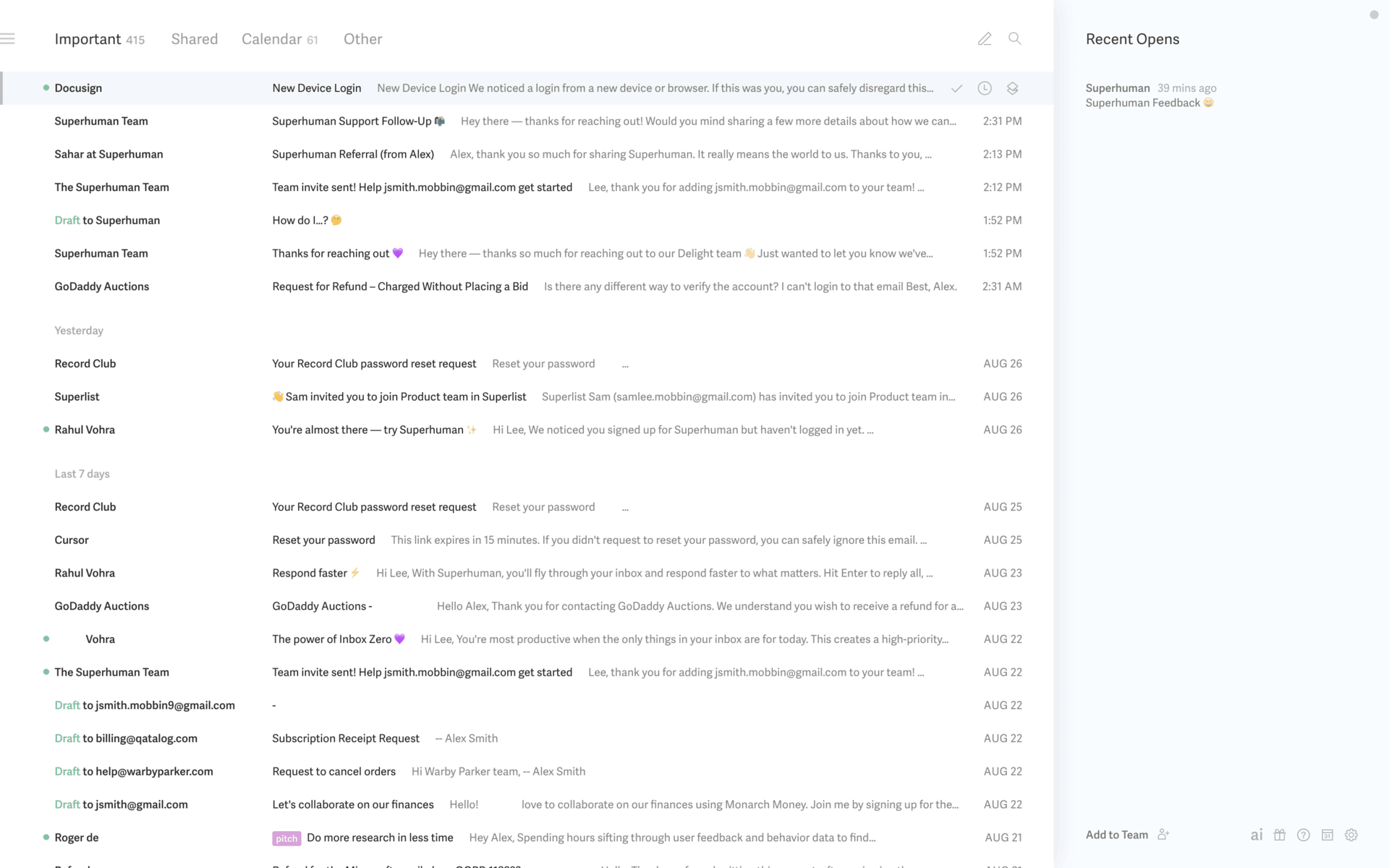
Task: Open the calendar icon in bottom bar
Action: pos(1328,835)
